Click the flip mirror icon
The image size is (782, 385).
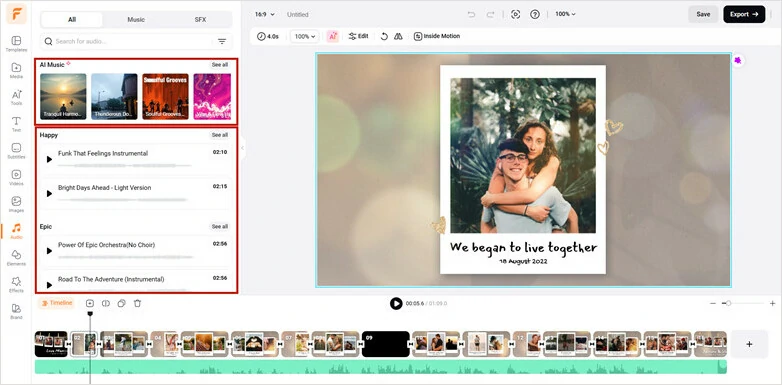398,36
